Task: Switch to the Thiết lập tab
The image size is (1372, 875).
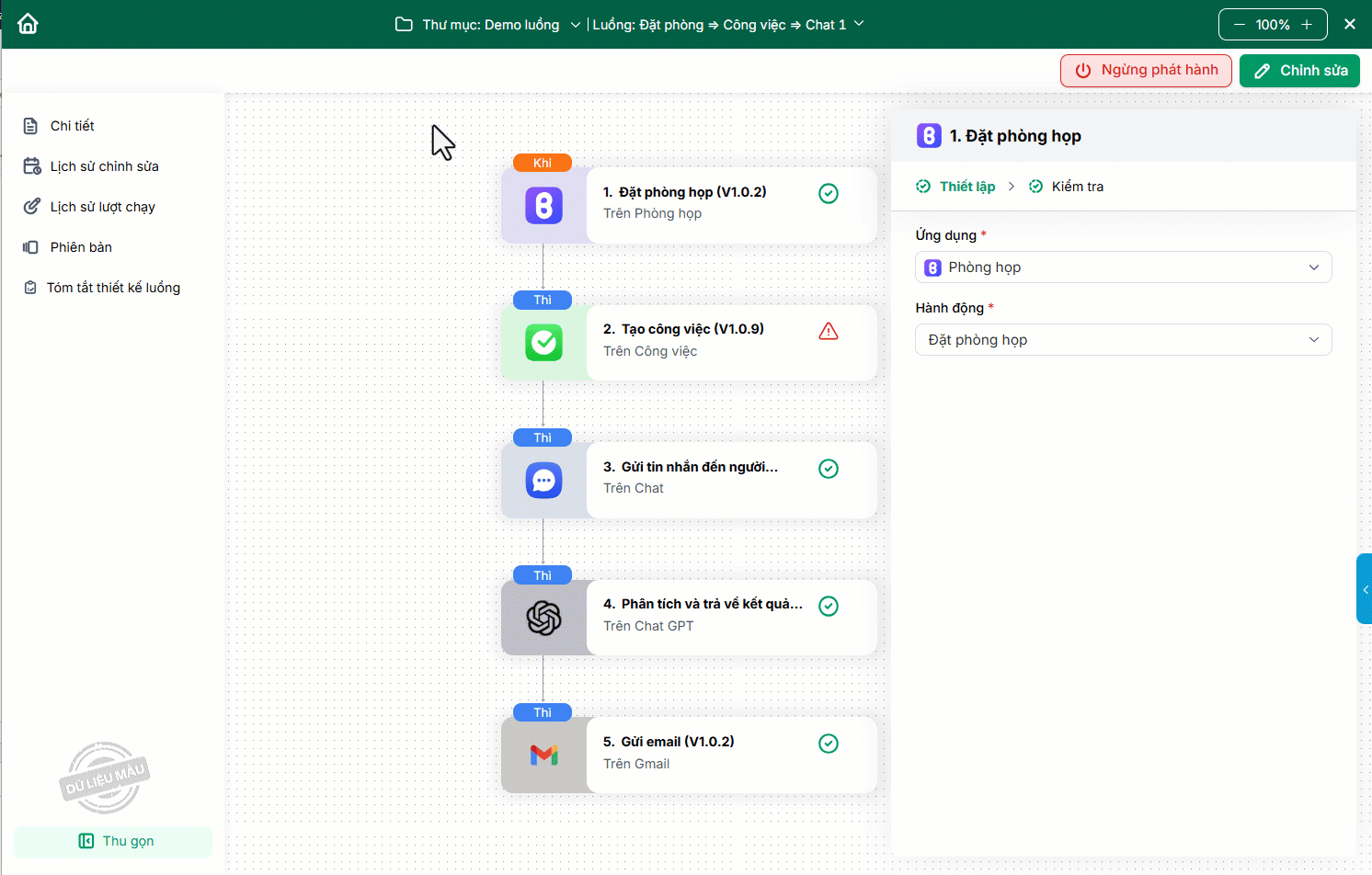Action: point(956,187)
